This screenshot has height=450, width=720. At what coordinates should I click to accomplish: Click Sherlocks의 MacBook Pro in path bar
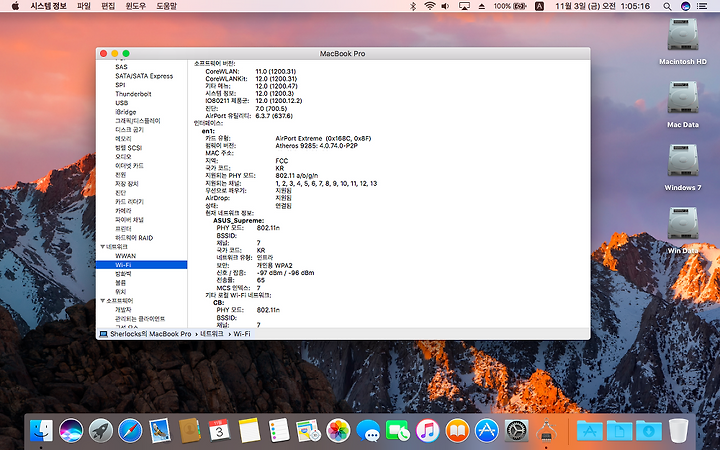point(151,334)
